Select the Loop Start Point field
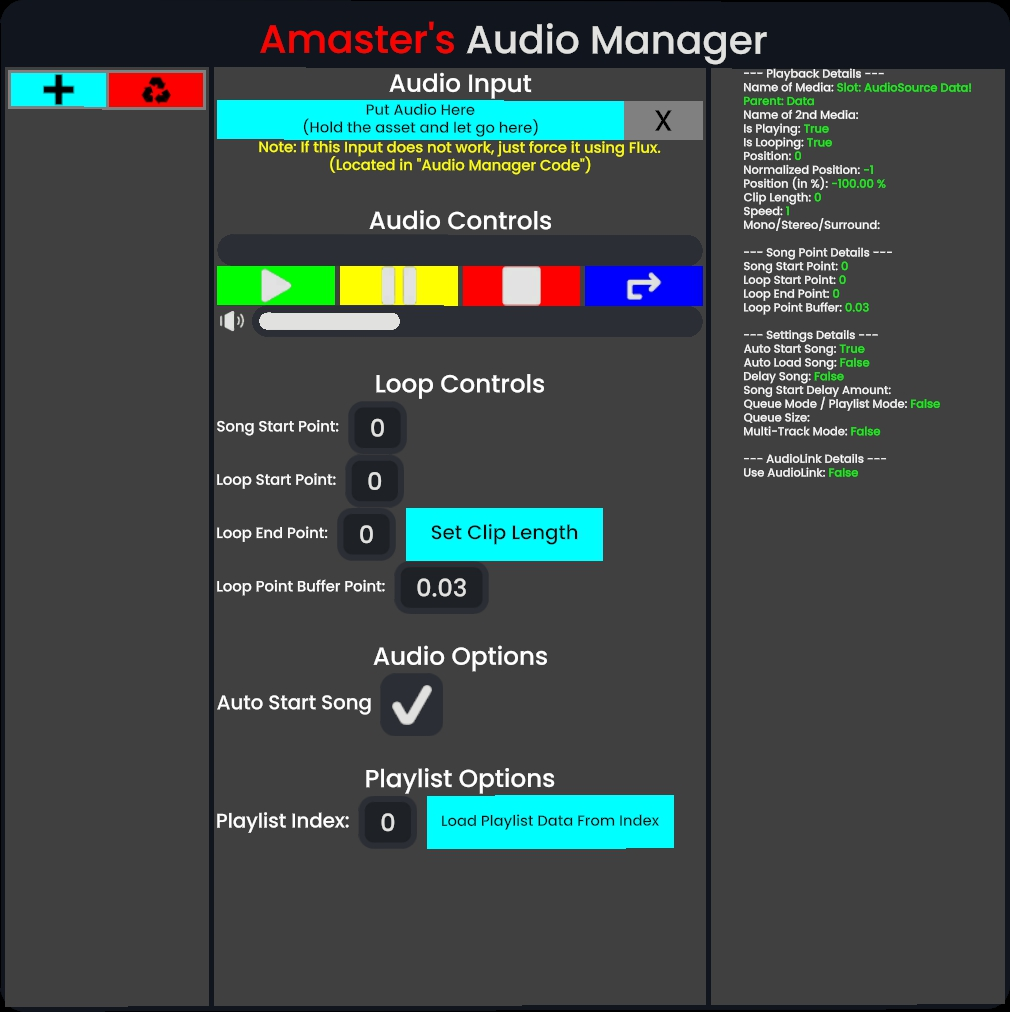 (374, 482)
